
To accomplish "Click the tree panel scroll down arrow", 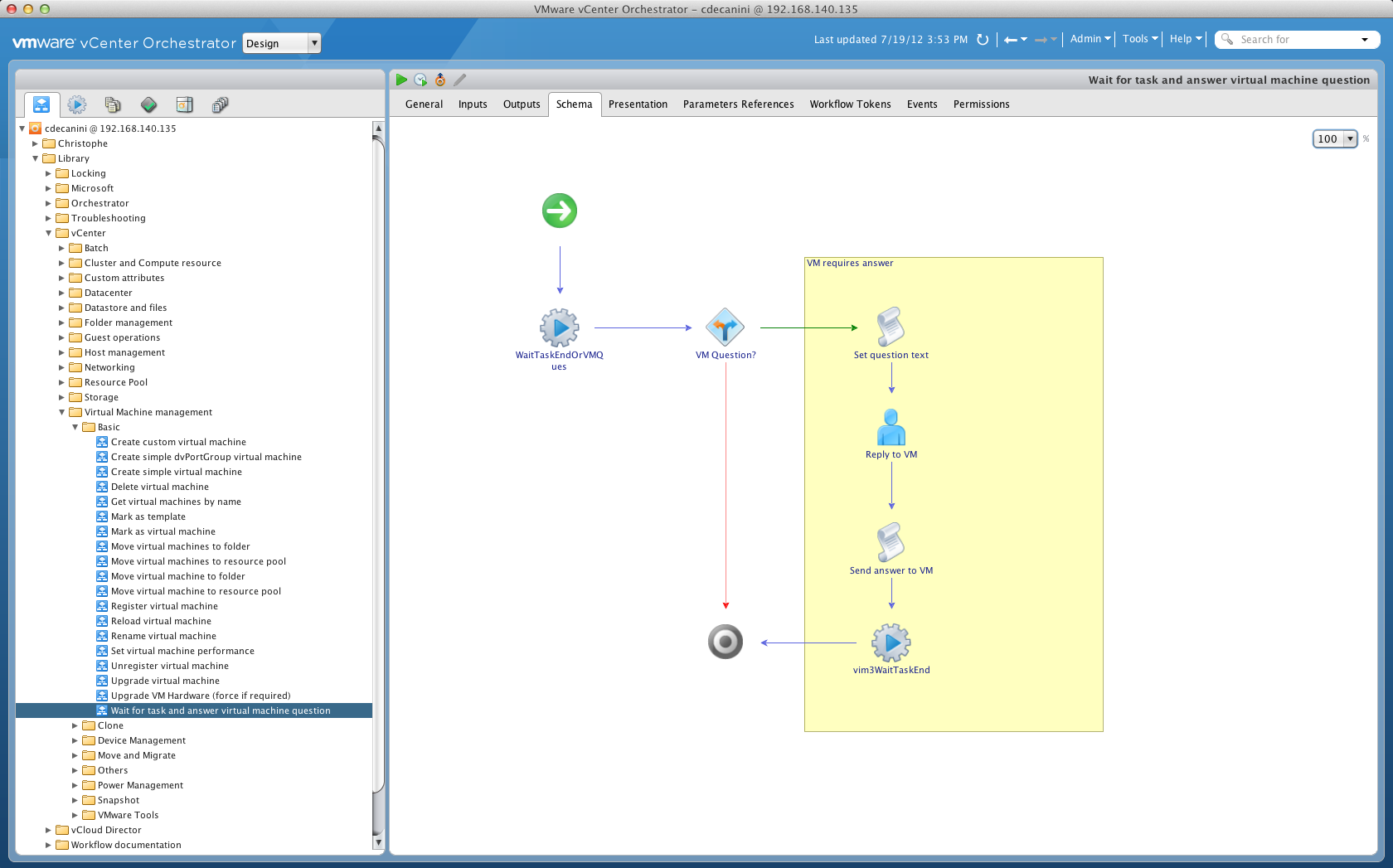I will tap(378, 842).
